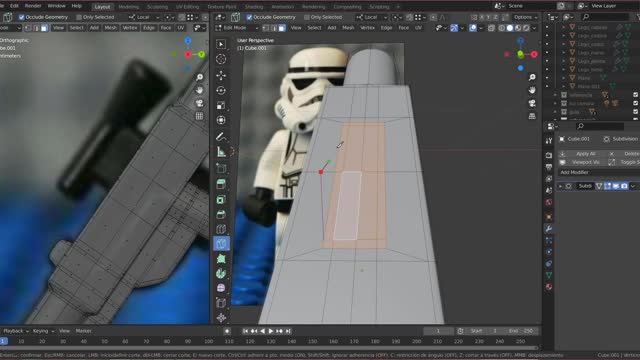Select the Select Box tool in toolbar
Viewport: 640px width, 360px height.
221,44
